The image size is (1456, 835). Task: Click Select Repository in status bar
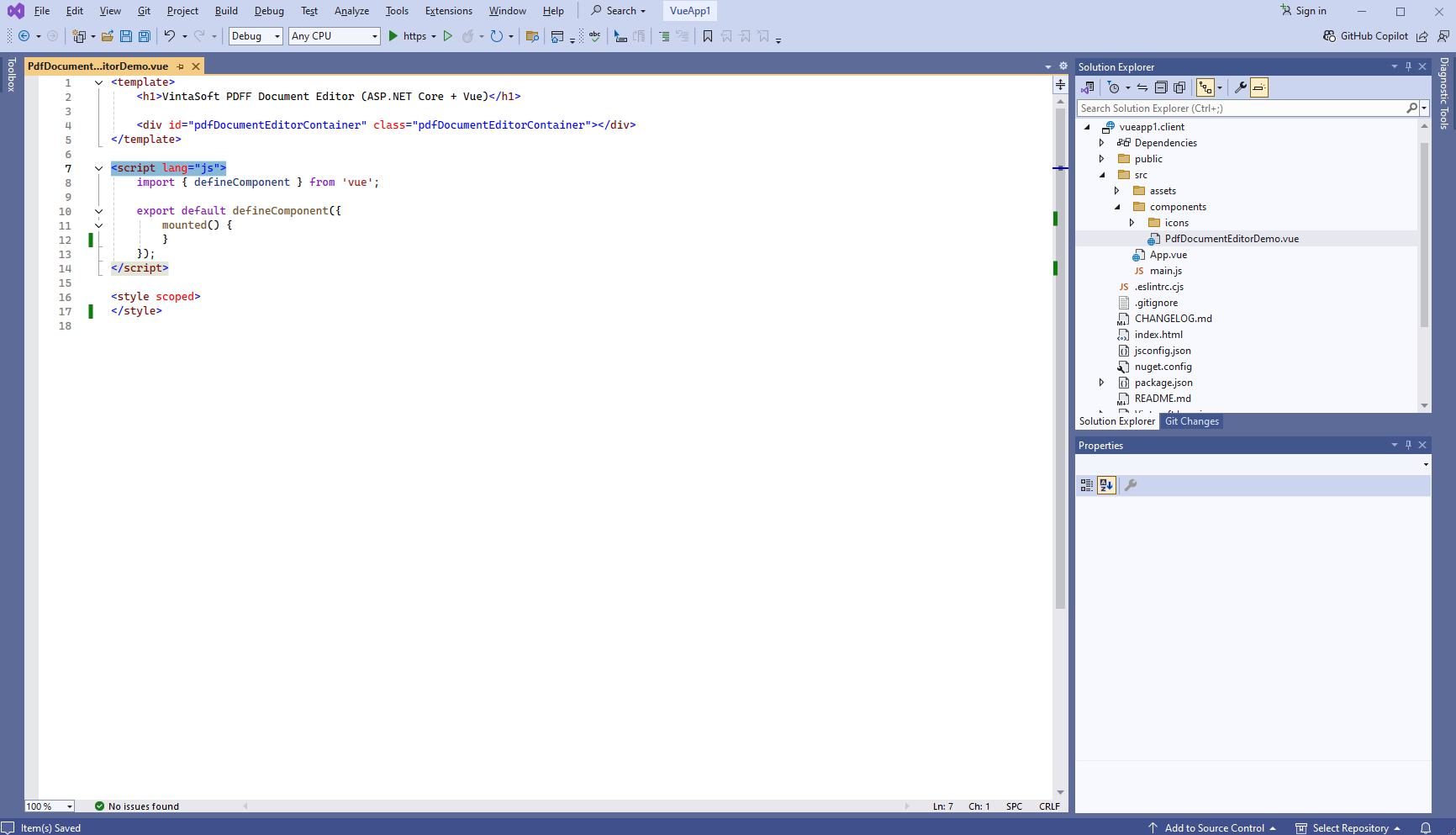click(x=1348, y=828)
